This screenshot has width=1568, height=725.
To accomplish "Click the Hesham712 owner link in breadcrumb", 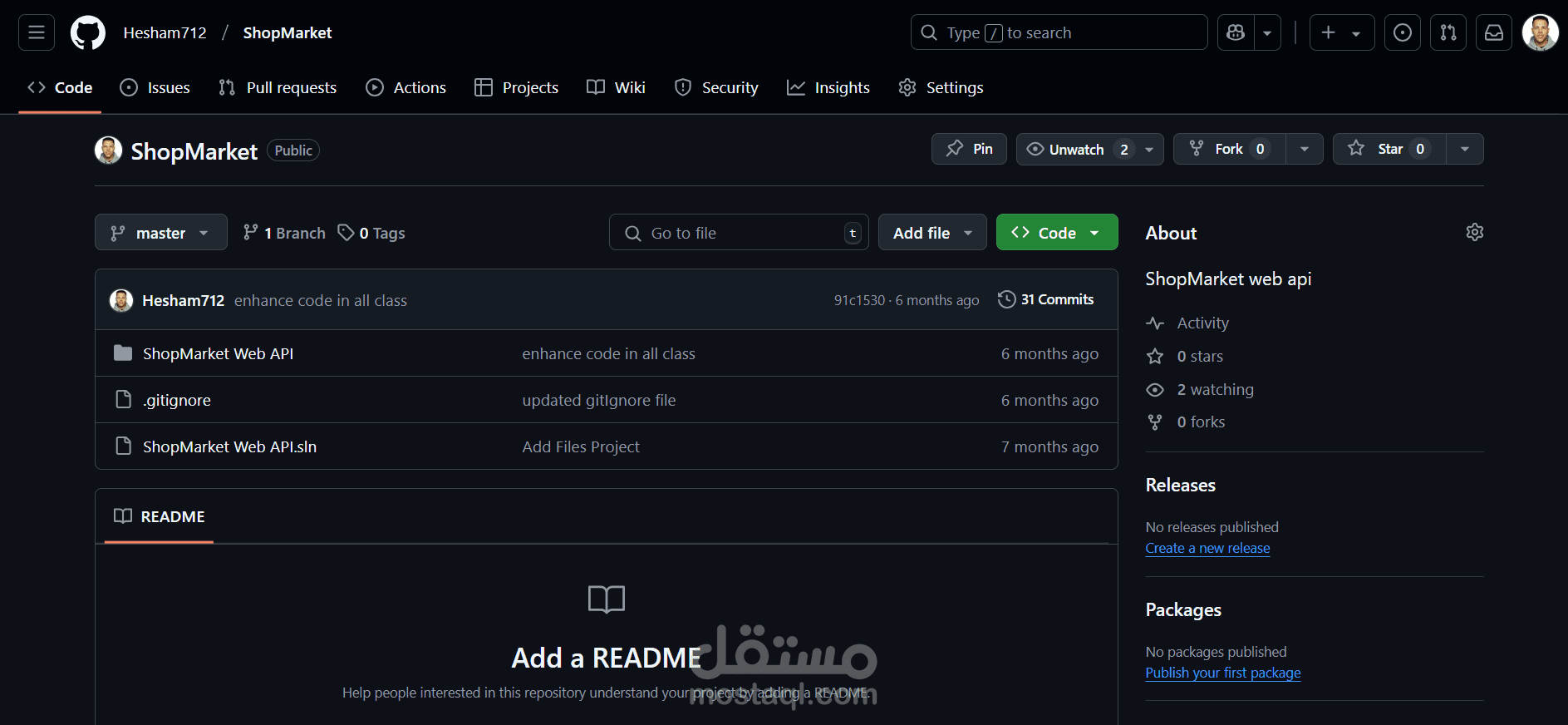I will [165, 32].
